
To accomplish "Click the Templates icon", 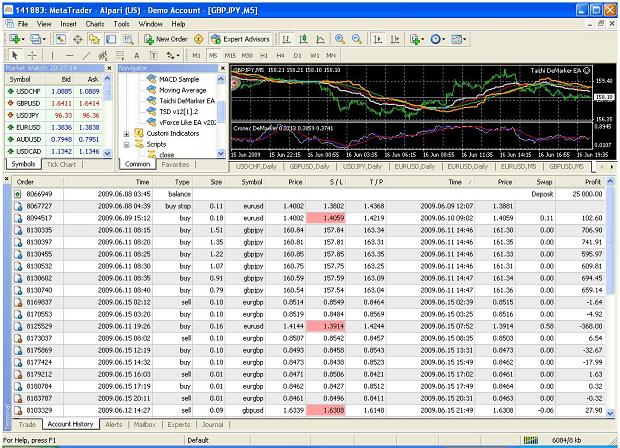I will (456, 39).
